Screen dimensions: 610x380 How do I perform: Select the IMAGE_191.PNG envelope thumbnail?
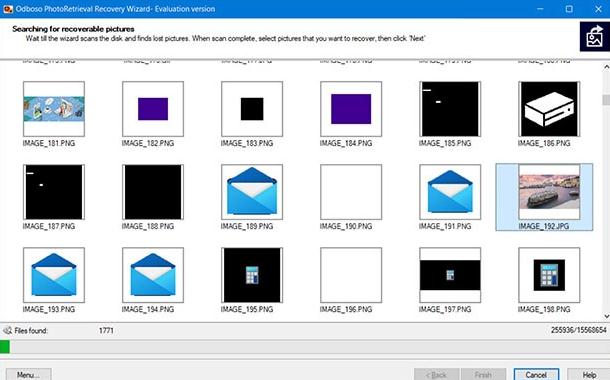(x=450, y=192)
